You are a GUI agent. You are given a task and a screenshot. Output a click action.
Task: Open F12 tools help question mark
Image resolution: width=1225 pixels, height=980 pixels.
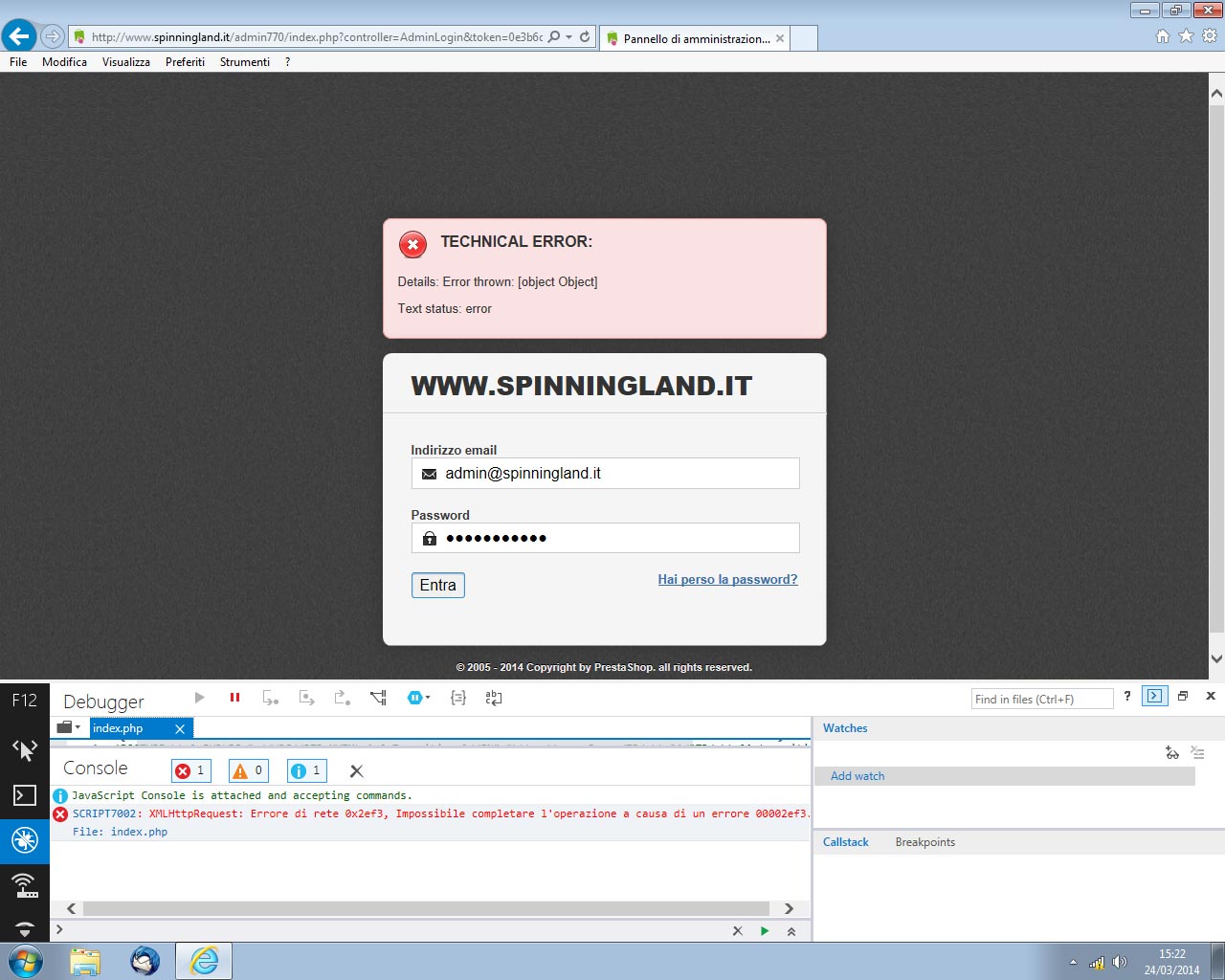[x=1127, y=696]
